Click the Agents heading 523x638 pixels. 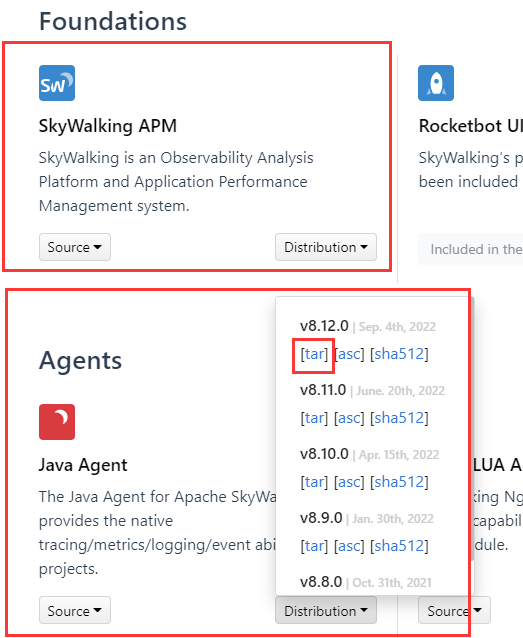pos(81,361)
